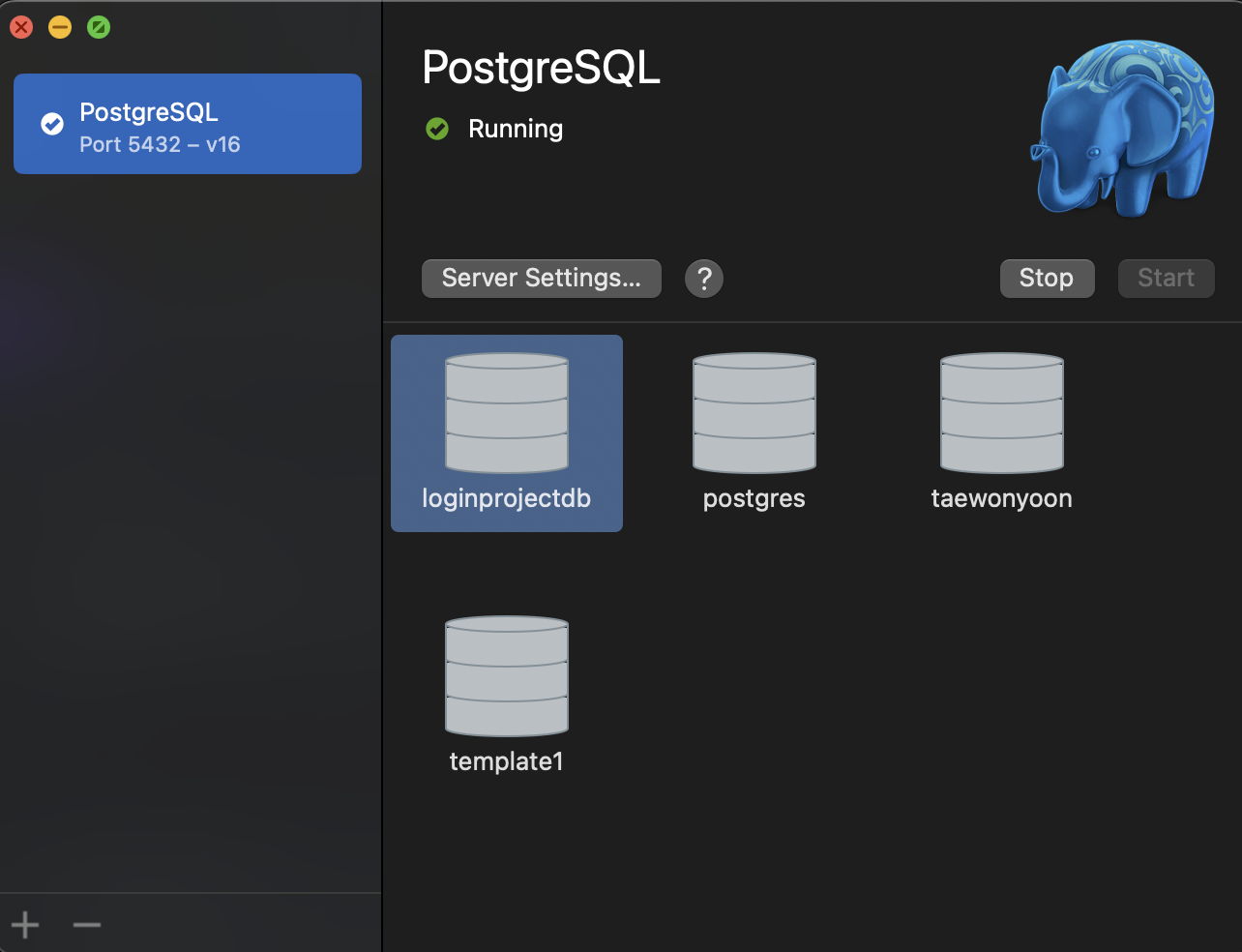Click the sidebar server checkmark icon

point(52,124)
